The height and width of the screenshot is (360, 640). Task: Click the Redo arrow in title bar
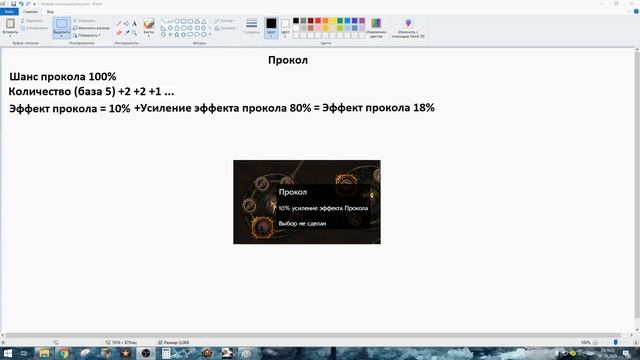(28, 4)
